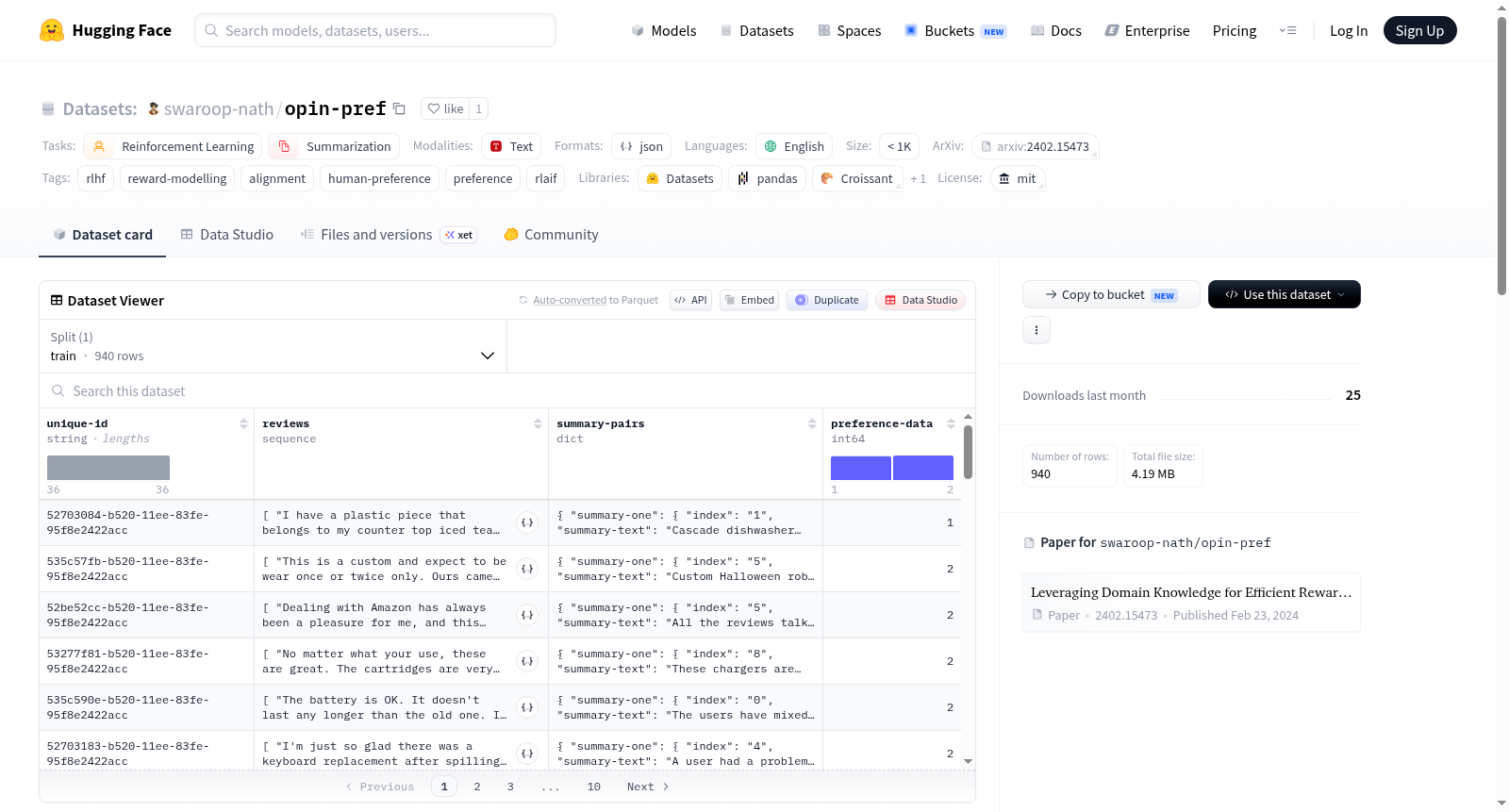Click the Reinforcement Learning task tag
1509x812 pixels.
174,146
